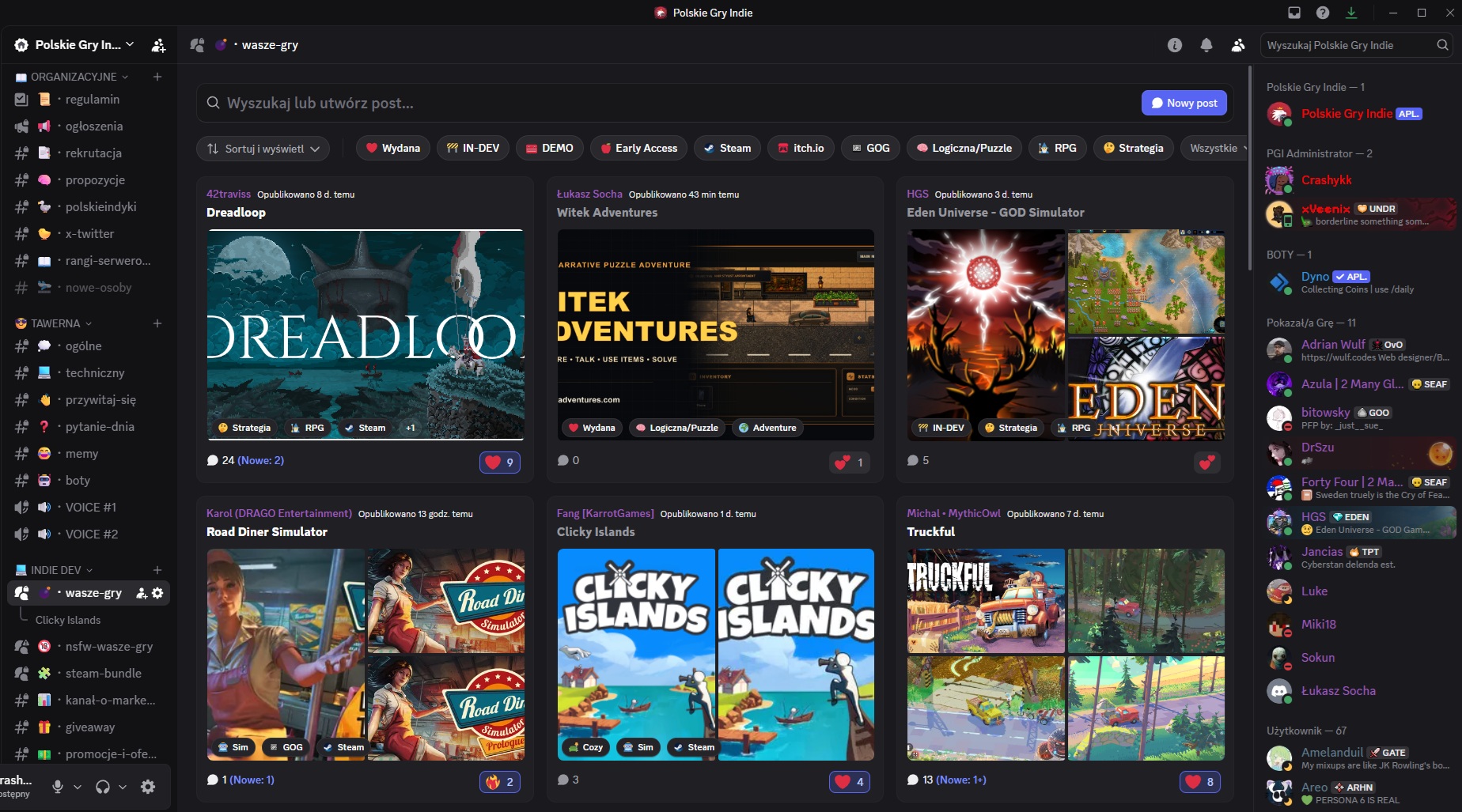1462x812 pixels.
Task: Open Dreadloop post title
Action: tap(236, 212)
